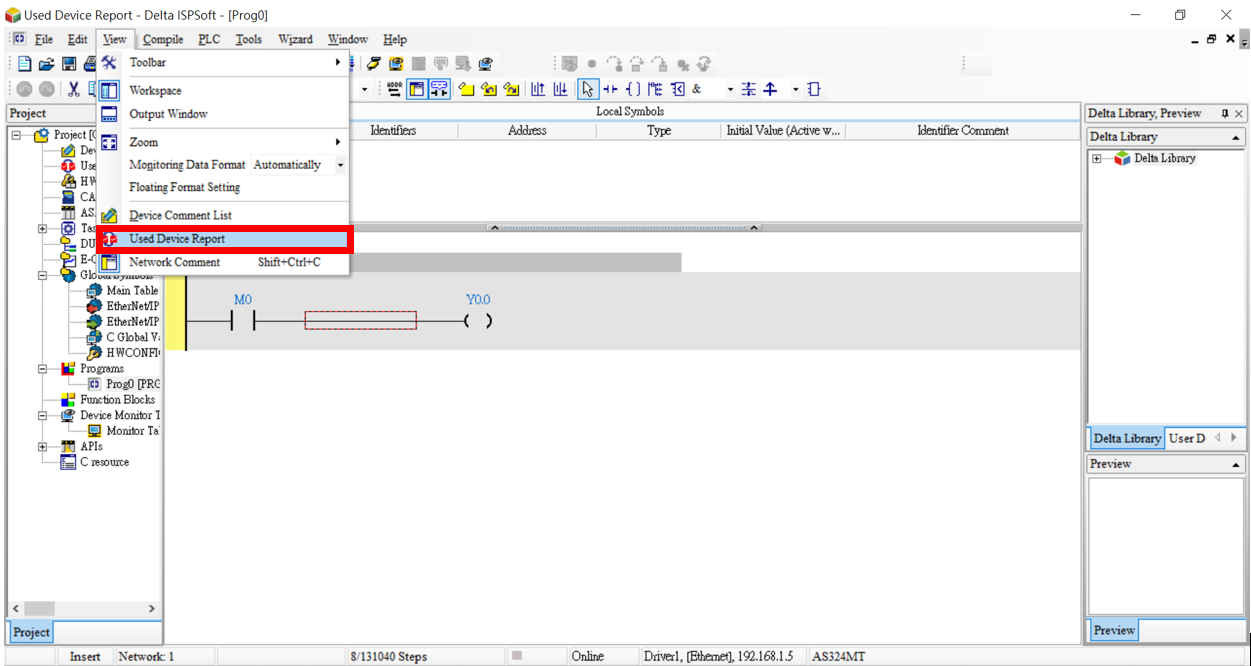Viewport: 1251px width, 666px height.
Task: Open the Compile menu
Action: [x=163, y=39]
